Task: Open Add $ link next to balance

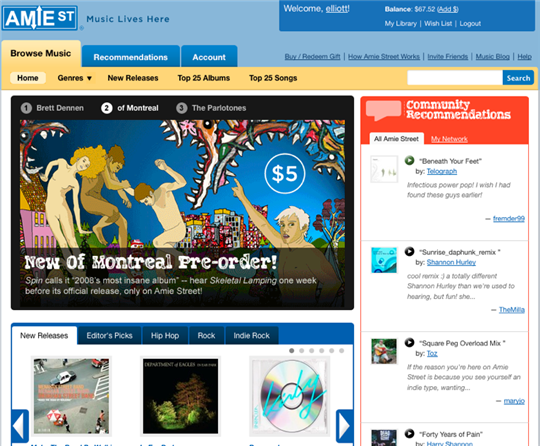Action: (x=448, y=9)
